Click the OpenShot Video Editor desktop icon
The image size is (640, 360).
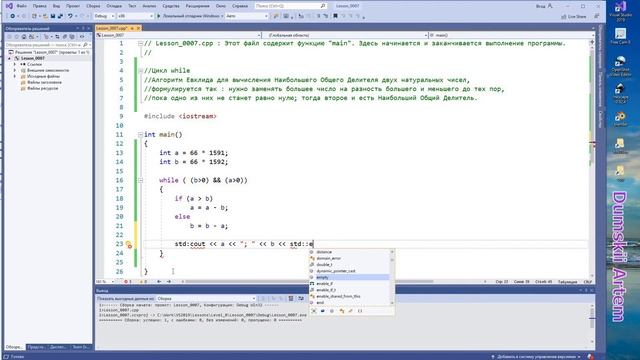point(620,66)
